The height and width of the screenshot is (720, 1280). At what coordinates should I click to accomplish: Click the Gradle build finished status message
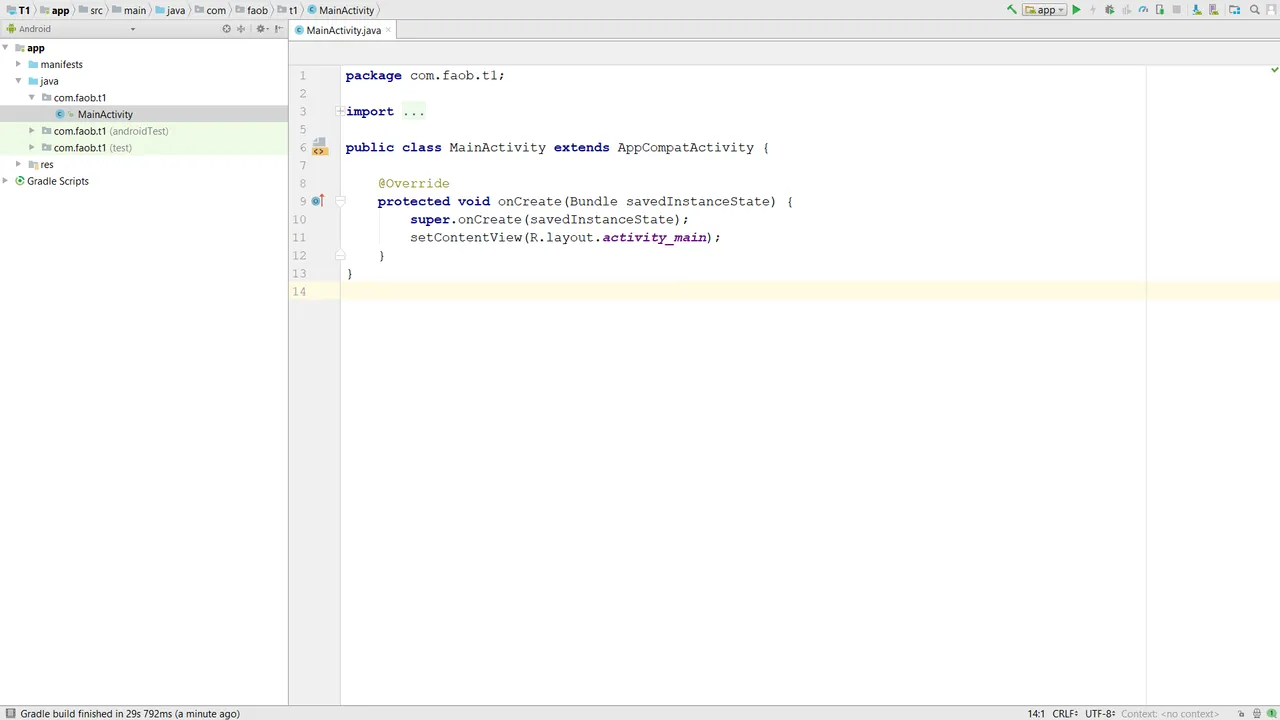point(130,713)
